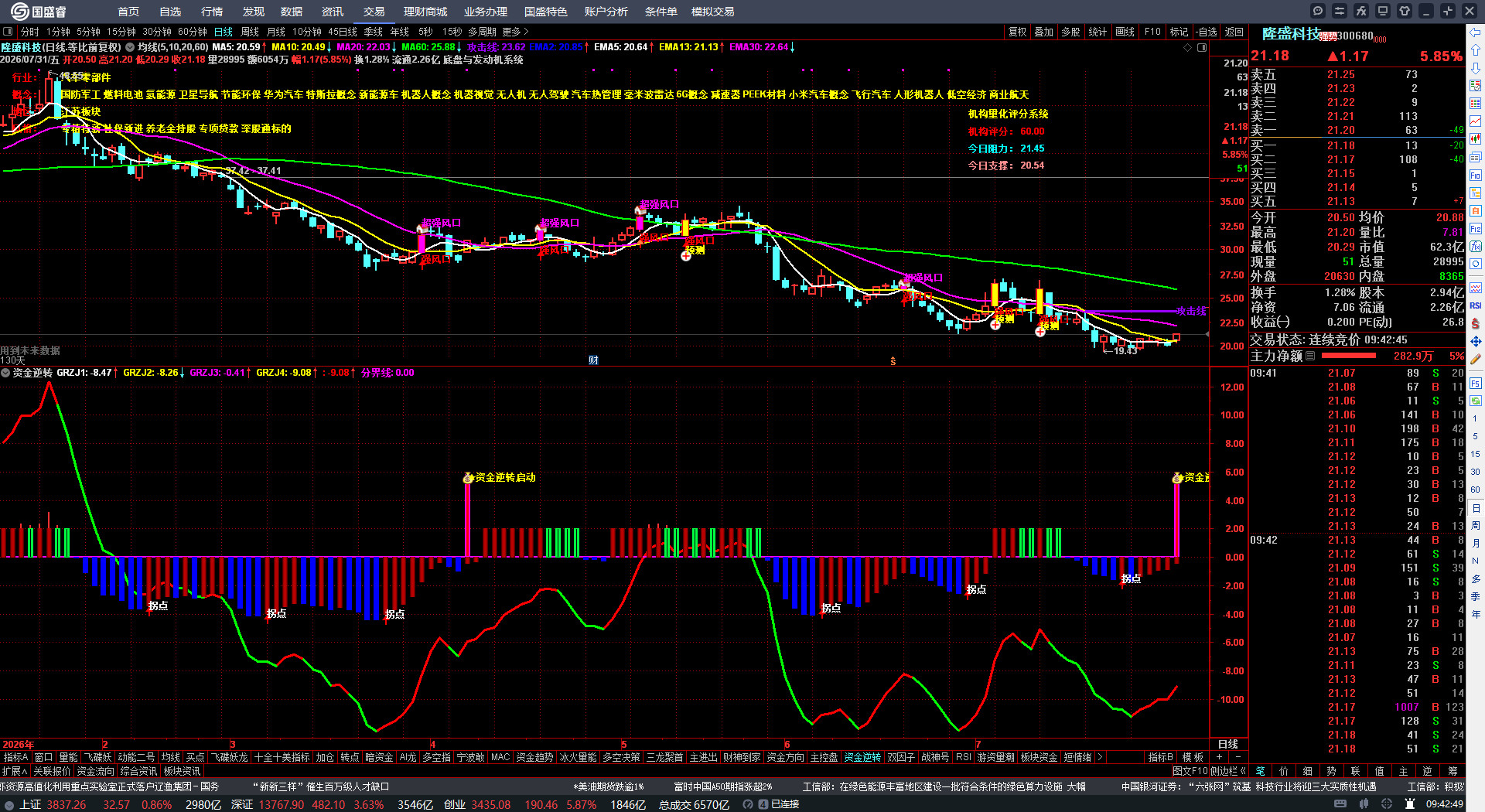Click the f(x) function sidebar icon
1485x812 pixels.
[x=1476, y=247]
